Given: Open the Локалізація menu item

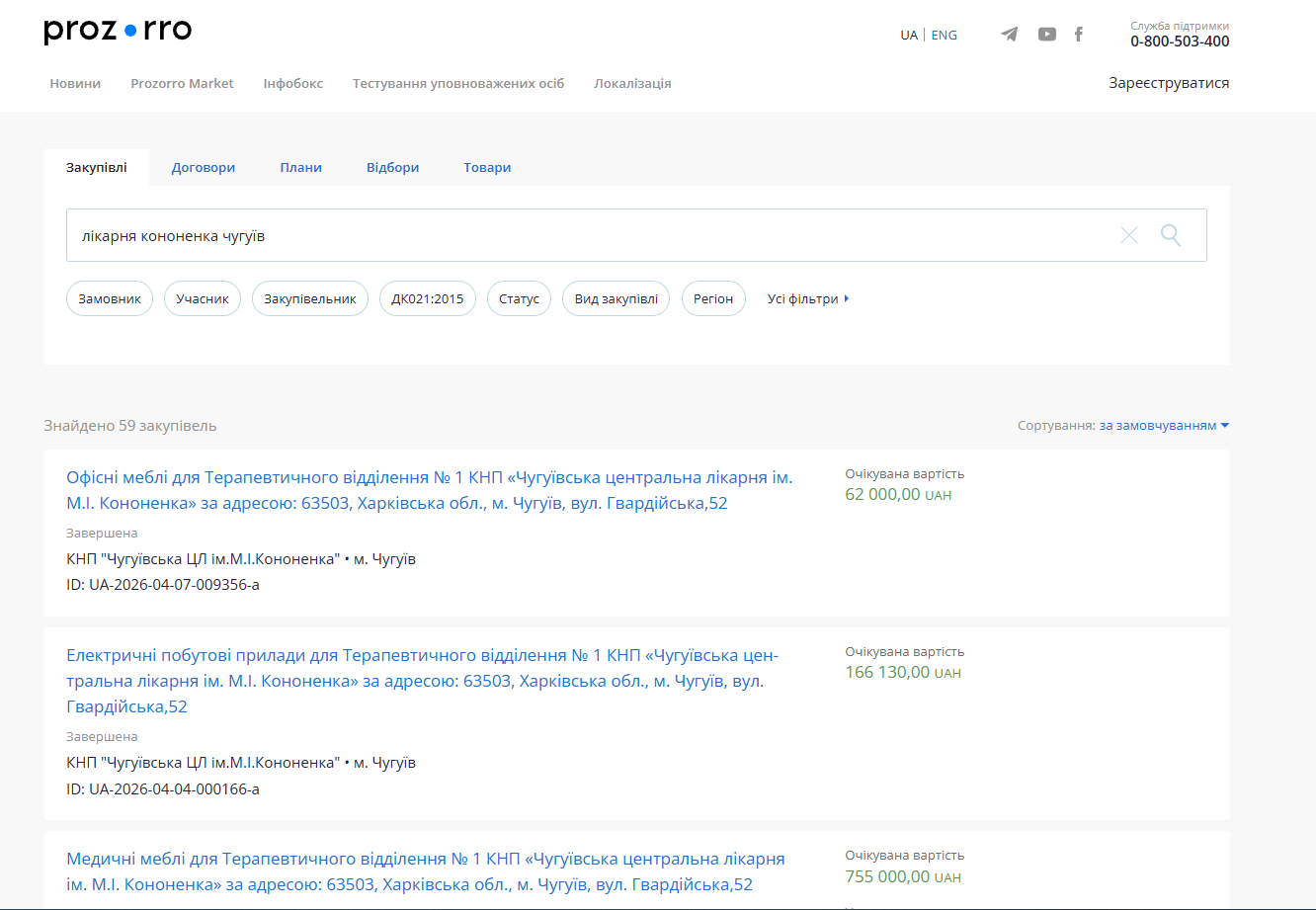Looking at the screenshot, I should pyautogui.click(x=632, y=83).
